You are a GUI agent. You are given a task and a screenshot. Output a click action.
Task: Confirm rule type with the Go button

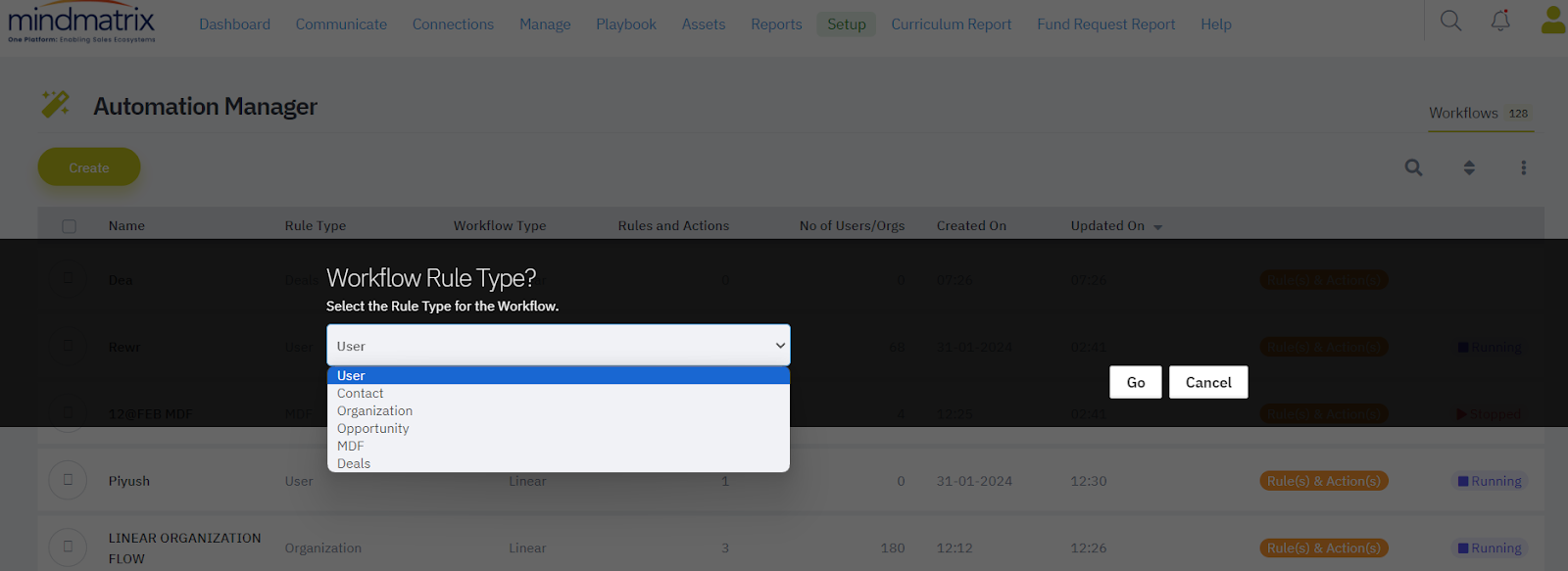click(1136, 382)
